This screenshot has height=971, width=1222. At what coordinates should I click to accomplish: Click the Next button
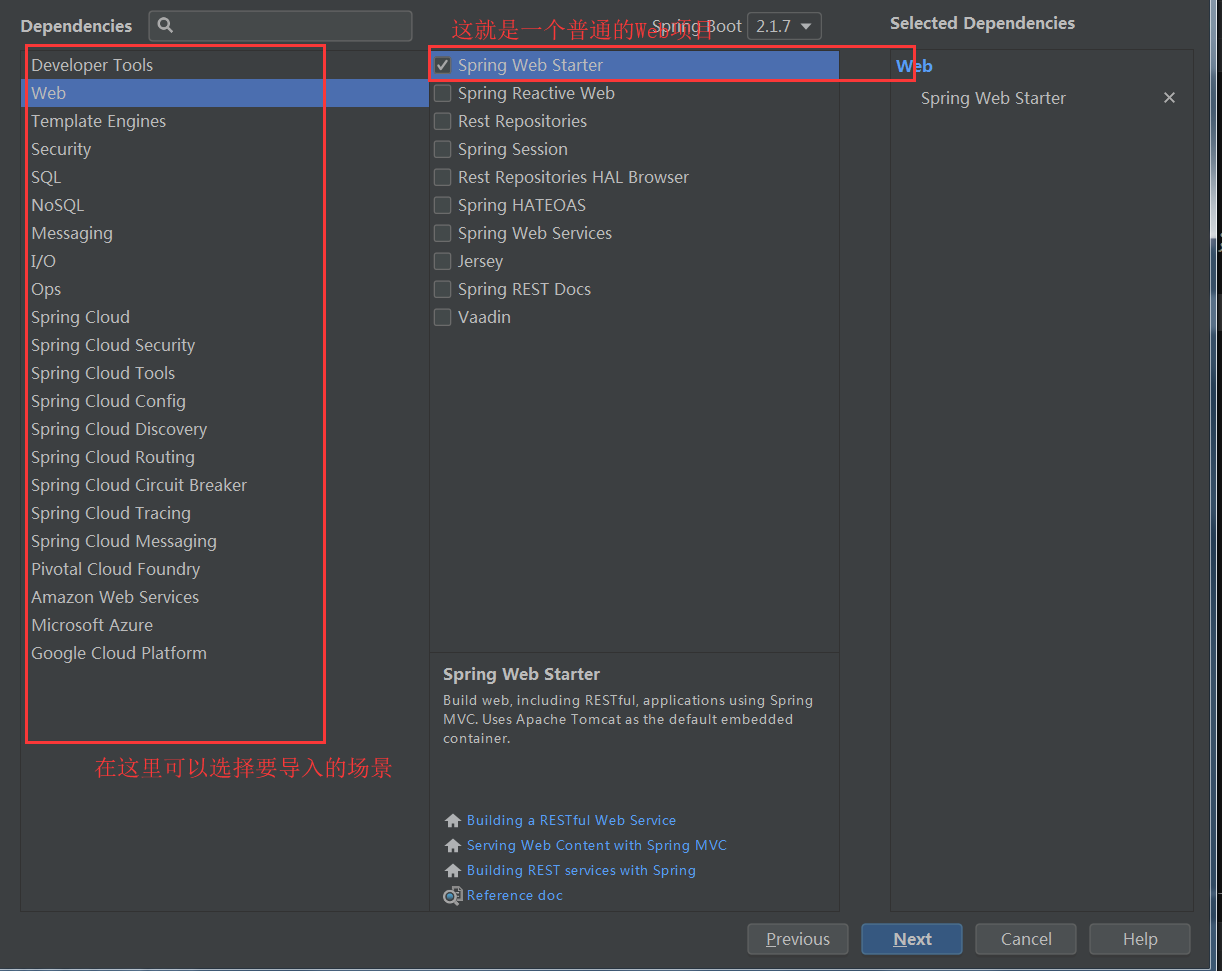[912, 939]
